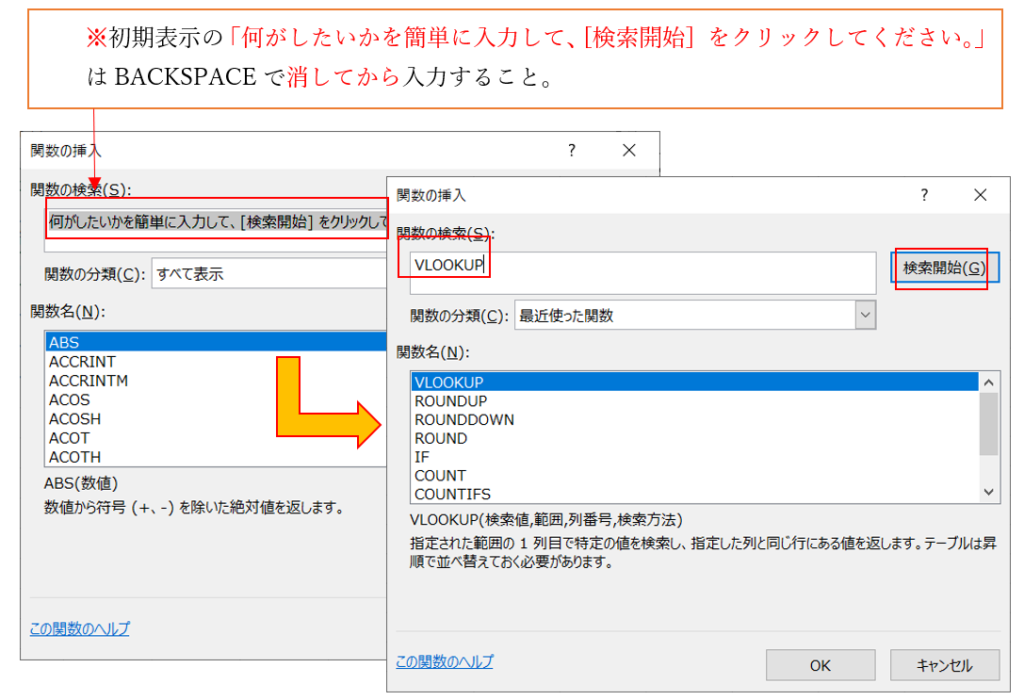
Task: Close the front 関数の挿入 dialog
Action: coord(980,195)
